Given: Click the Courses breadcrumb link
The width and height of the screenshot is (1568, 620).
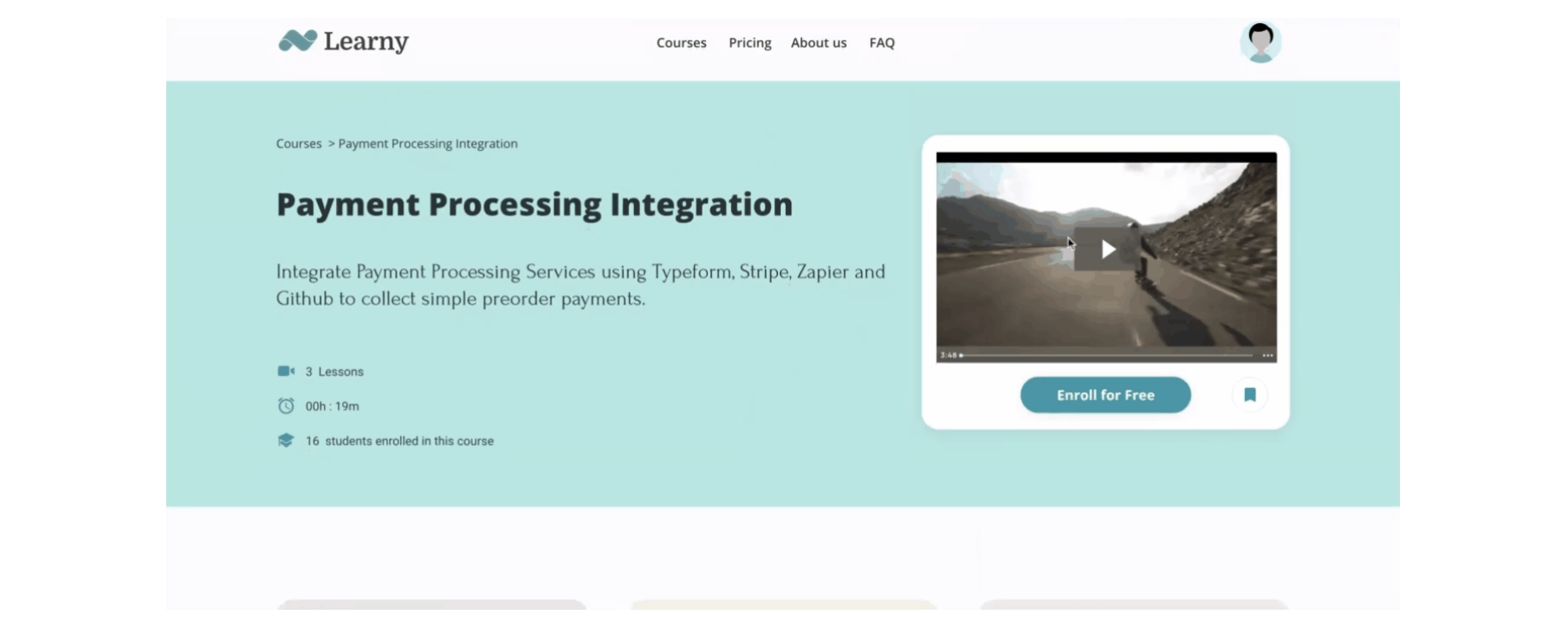Looking at the screenshot, I should pyautogui.click(x=298, y=144).
